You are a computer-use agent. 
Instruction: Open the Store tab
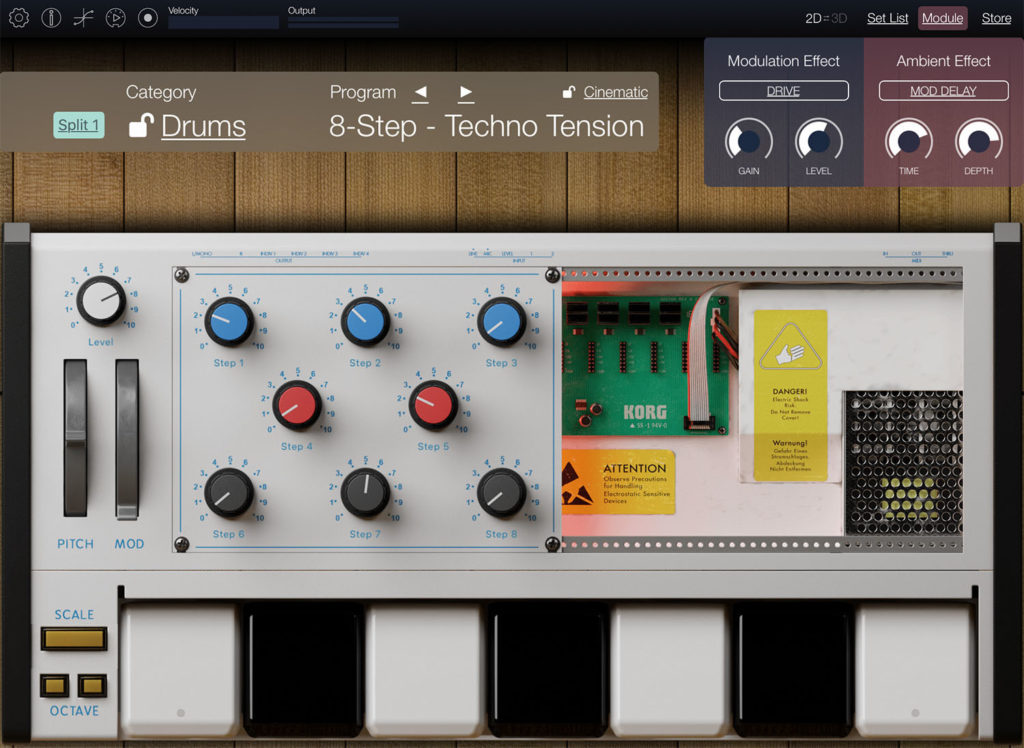tap(996, 17)
